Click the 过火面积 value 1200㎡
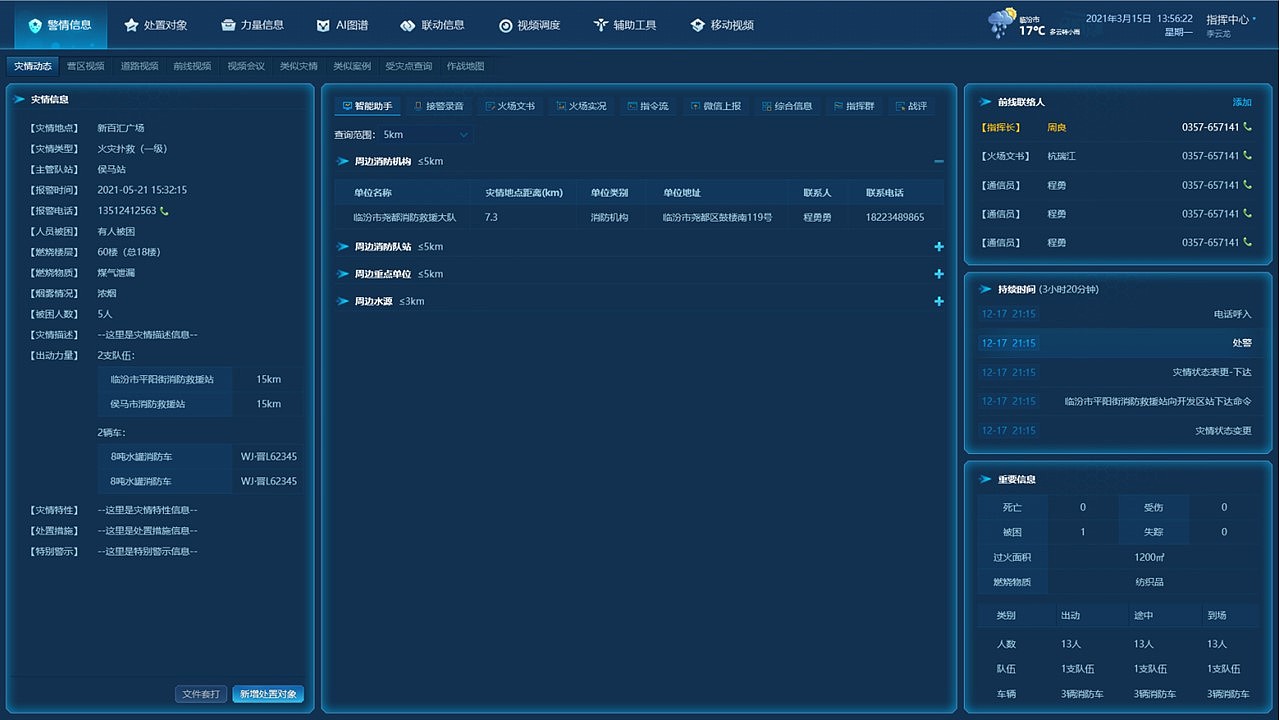 [x=1148, y=557]
